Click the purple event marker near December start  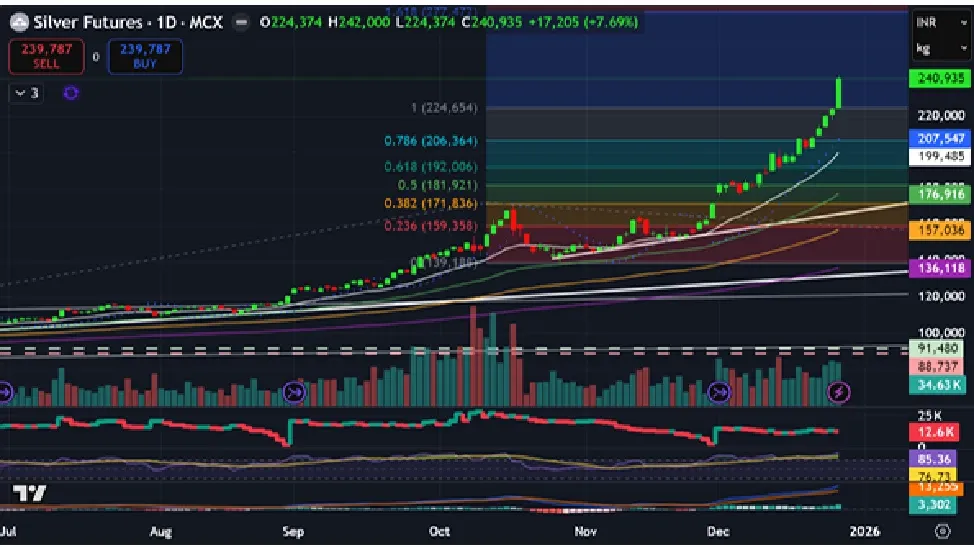pos(719,392)
